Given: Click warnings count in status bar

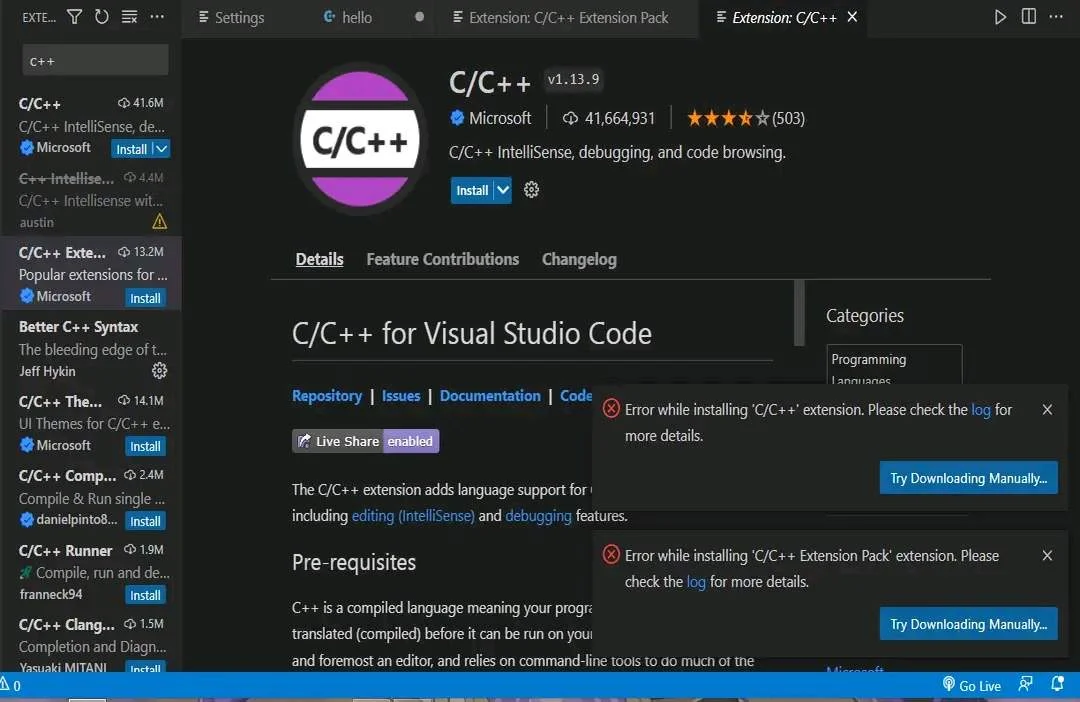Looking at the screenshot, I should (x=11, y=685).
